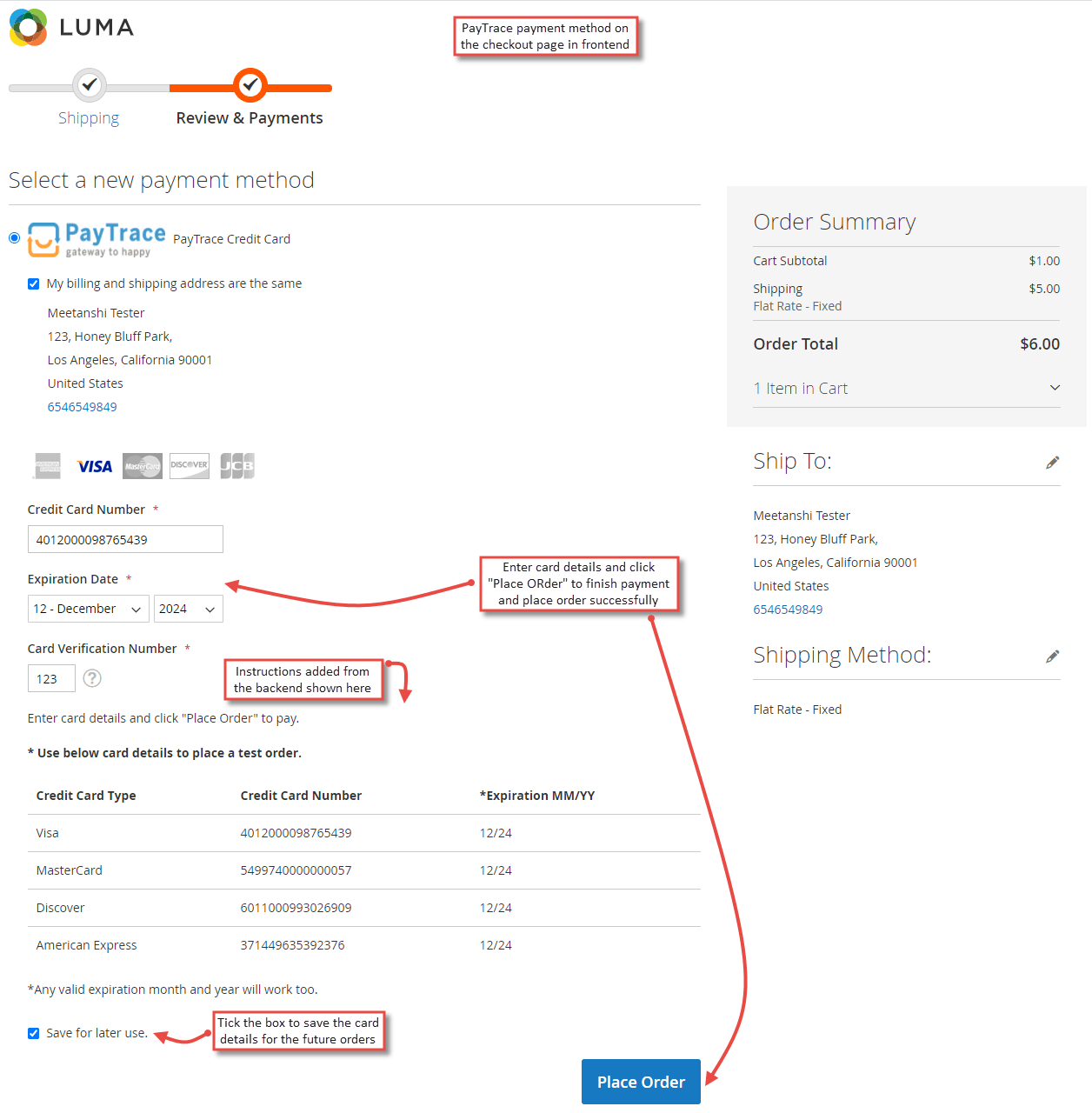
Task: Click the Order Total $6.00 value
Action: (x=1040, y=344)
